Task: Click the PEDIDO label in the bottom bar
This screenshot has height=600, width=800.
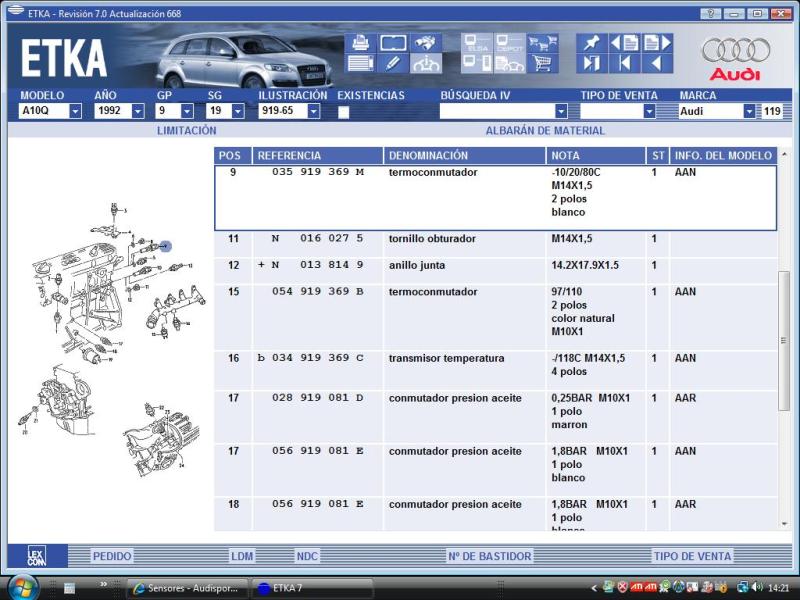Action: (x=112, y=556)
